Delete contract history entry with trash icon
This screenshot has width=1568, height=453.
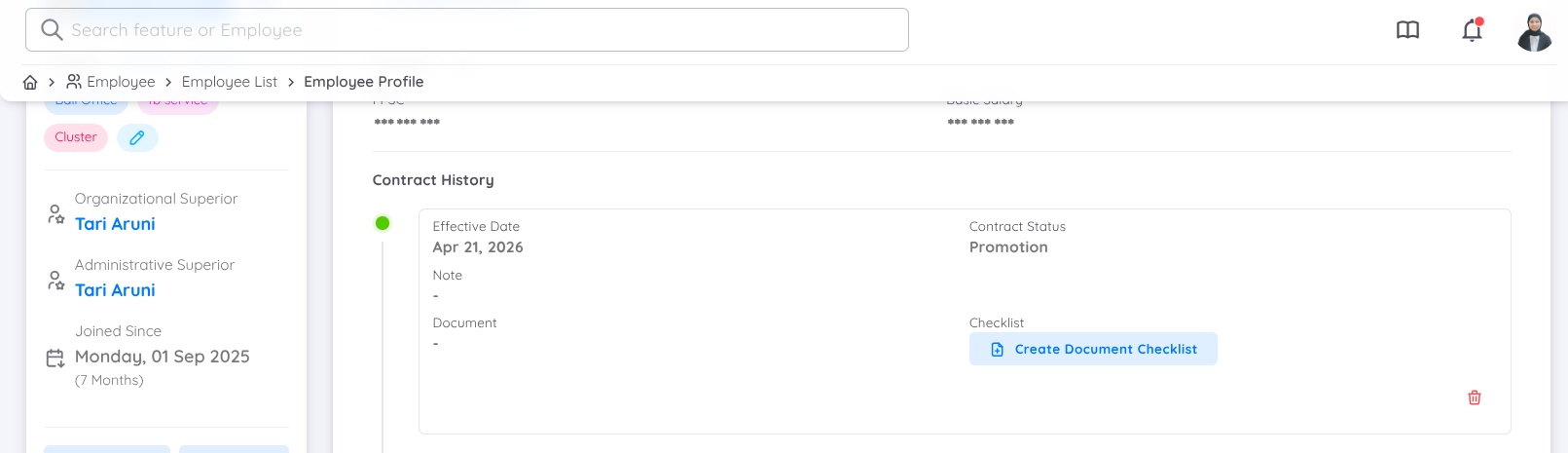click(x=1475, y=397)
